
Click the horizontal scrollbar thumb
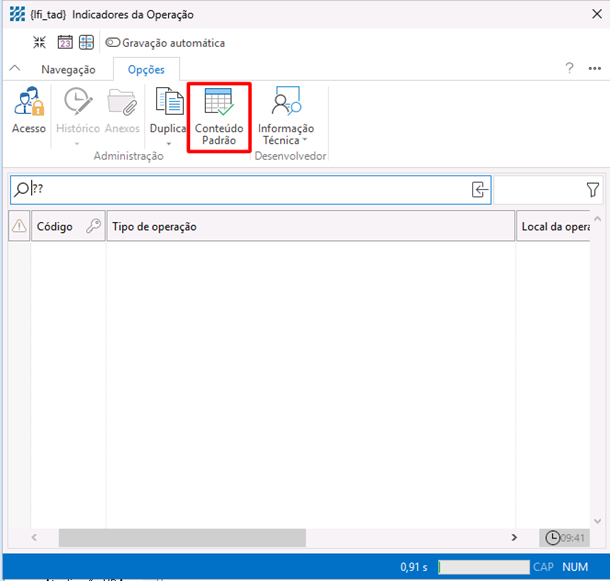(x=180, y=538)
